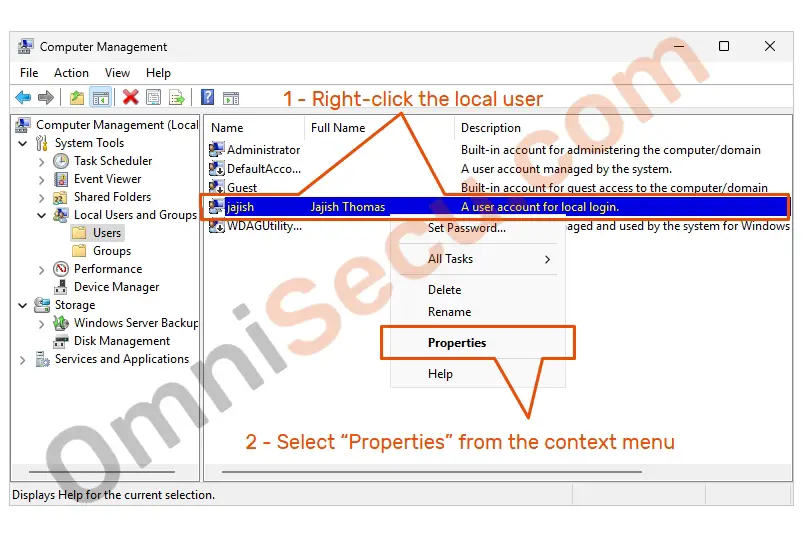The height and width of the screenshot is (535, 803).
Task: Click the red X Delete toolbar icon
Action: [131, 97]
